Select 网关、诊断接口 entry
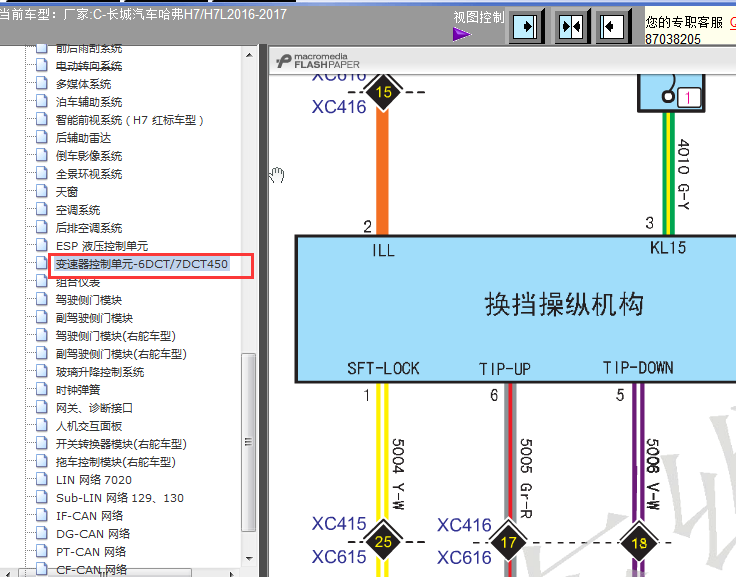Viewport: 736px width, 577px height. tap(94, 408)
